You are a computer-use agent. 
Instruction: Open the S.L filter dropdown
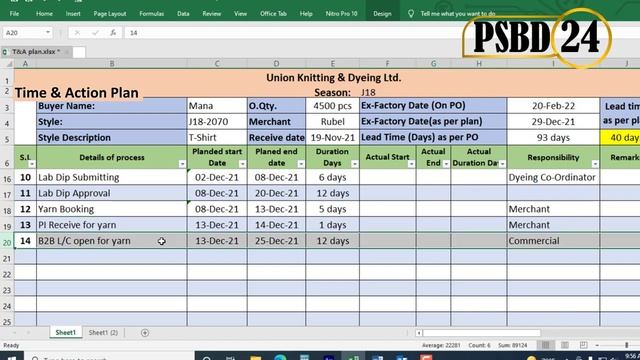click(x=32, y=164)
